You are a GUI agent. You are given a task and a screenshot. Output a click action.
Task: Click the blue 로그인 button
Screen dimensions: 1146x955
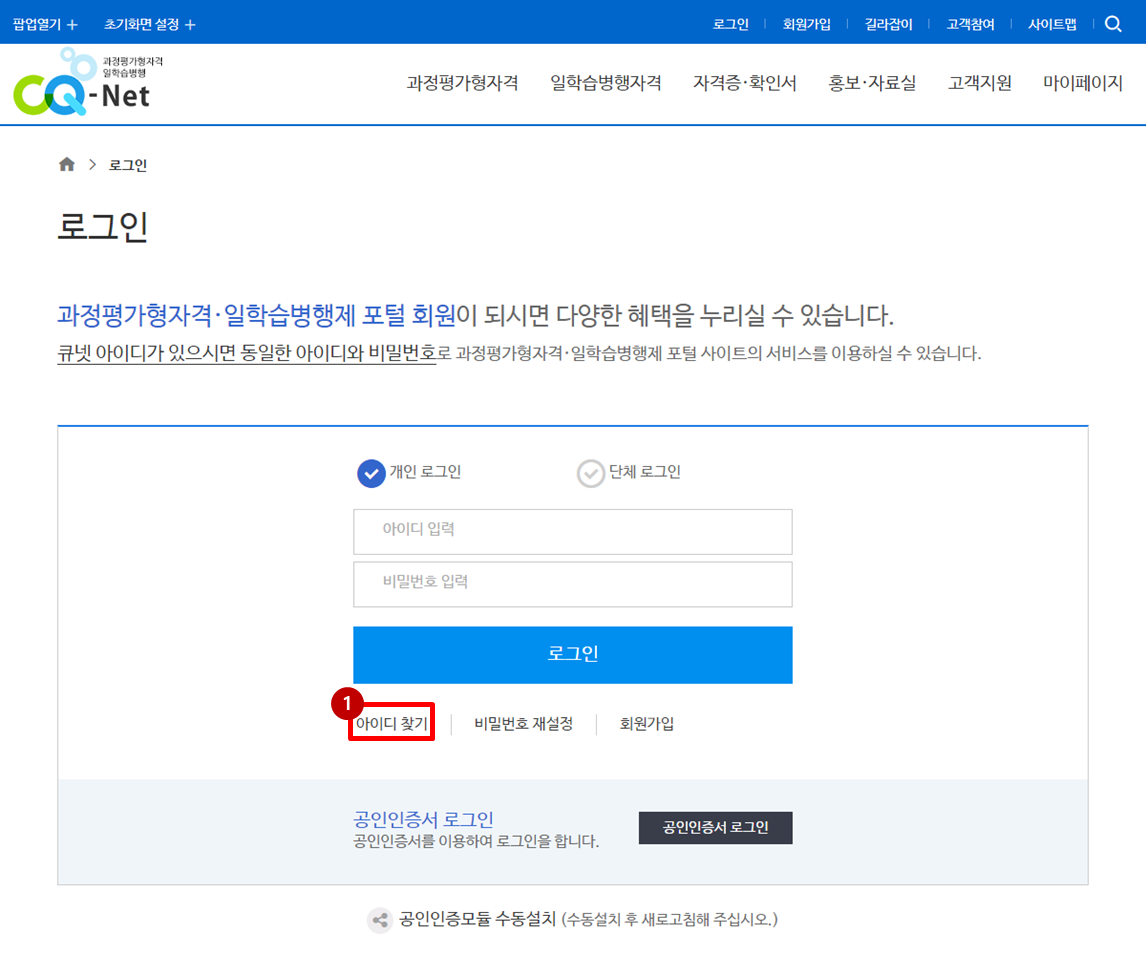(572, 655)
